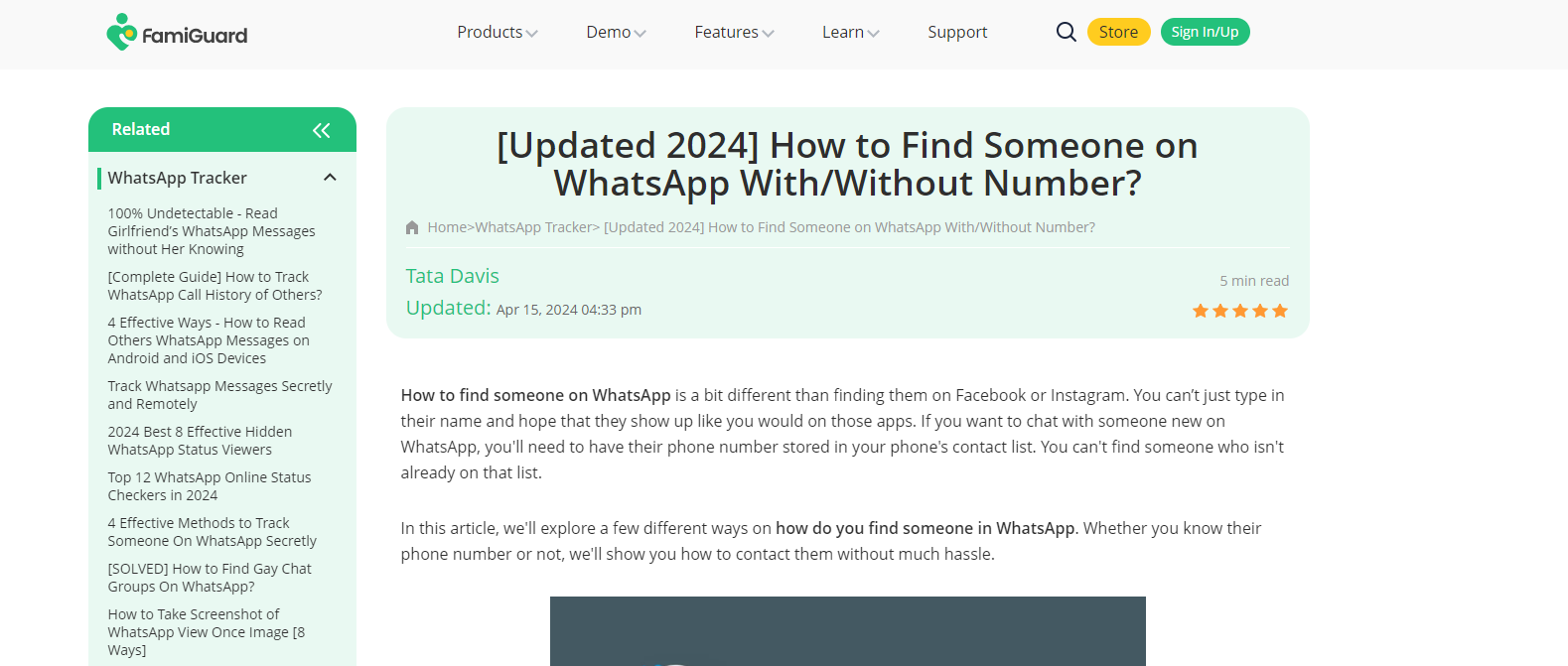The width and height of the screenshot is (1568, 666).
Task: Expand the Features dropdown menu
Action: [735, 32]
